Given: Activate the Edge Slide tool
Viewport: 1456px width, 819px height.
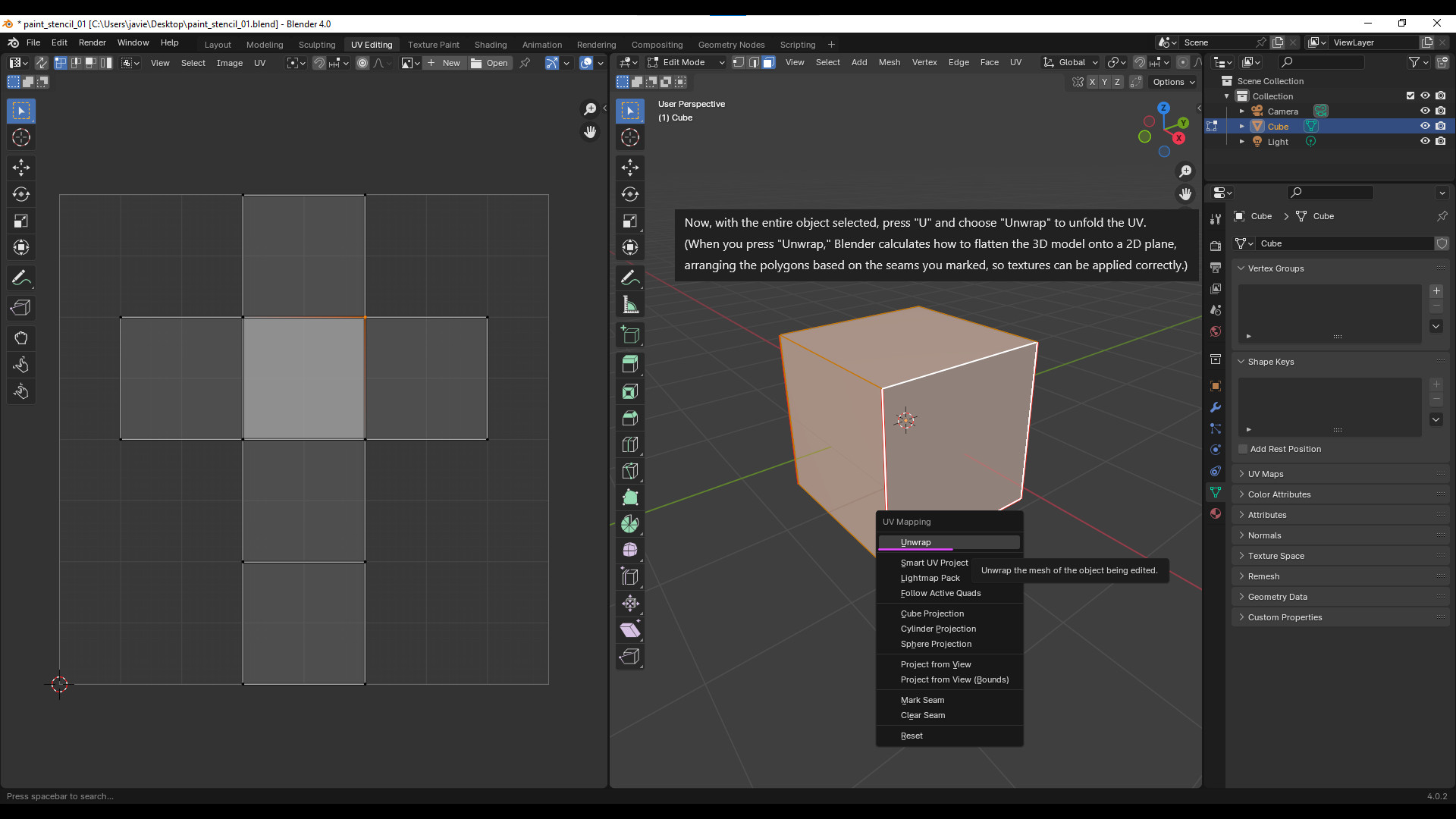Looking at the screenshot, I should 630,576.
